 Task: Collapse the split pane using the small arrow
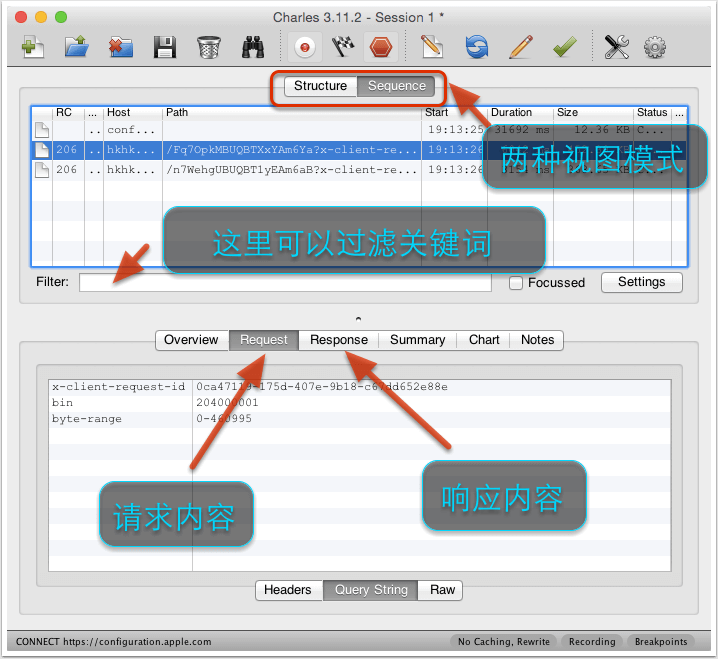[x=359, y=318]
